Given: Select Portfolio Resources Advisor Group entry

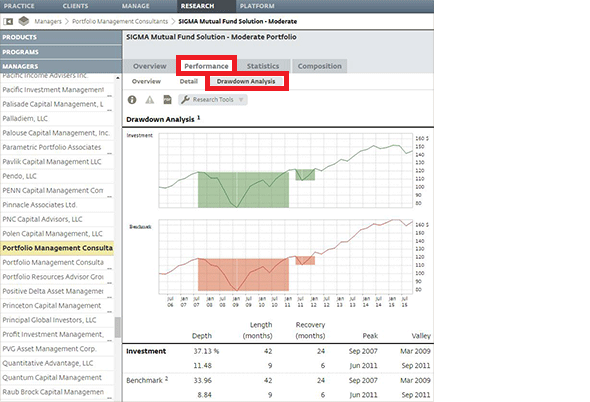Looking at the screenshot, I should tap(57, 277).
